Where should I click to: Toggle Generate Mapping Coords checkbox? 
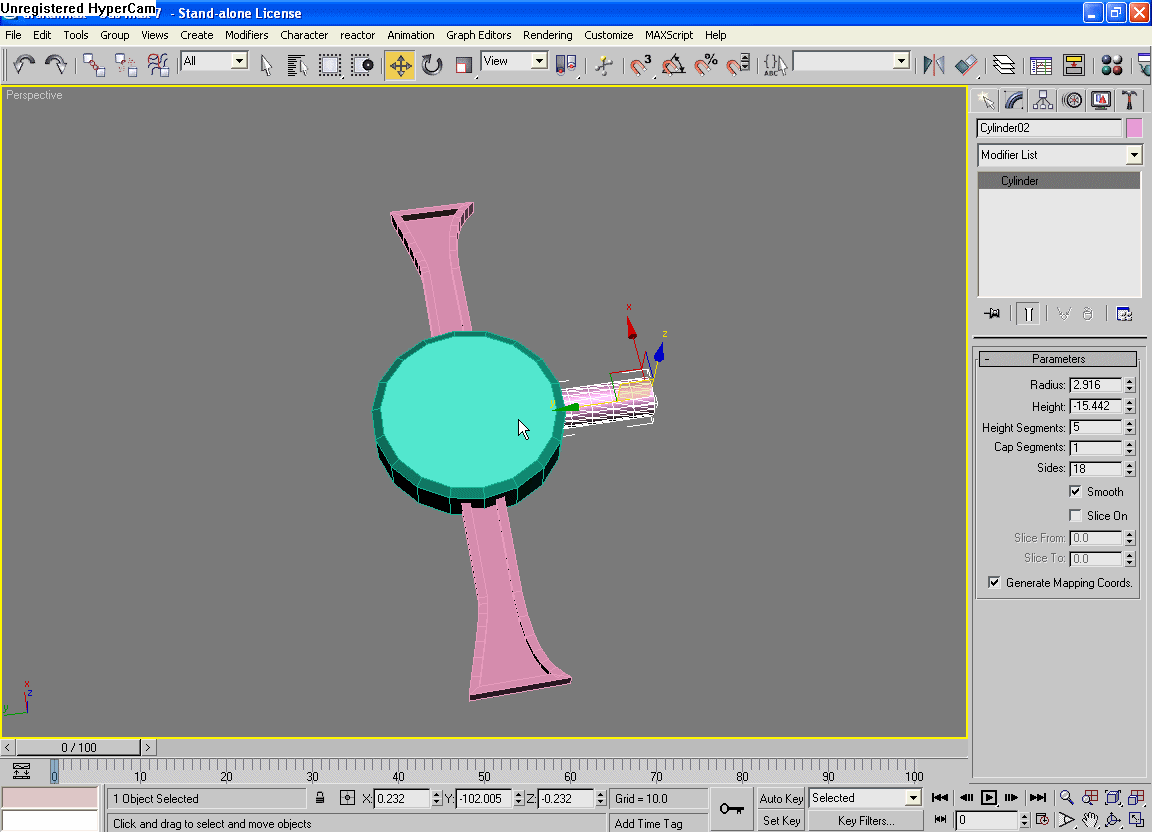[x=994, y=582]
